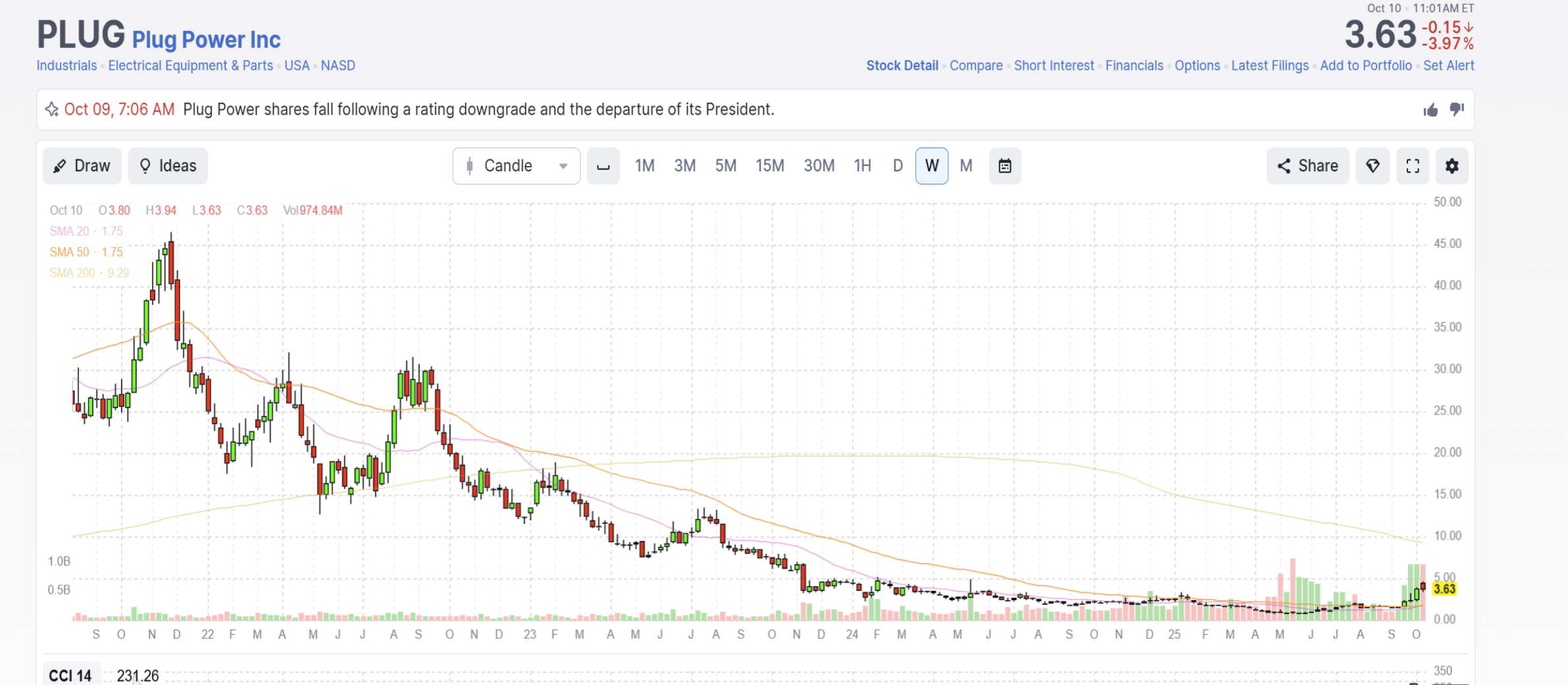Click the scale toggle button next to Candle
Image resolution: width=1568 pixels, height=685 pixels.
pyautogui.click(x=603, y=166)
